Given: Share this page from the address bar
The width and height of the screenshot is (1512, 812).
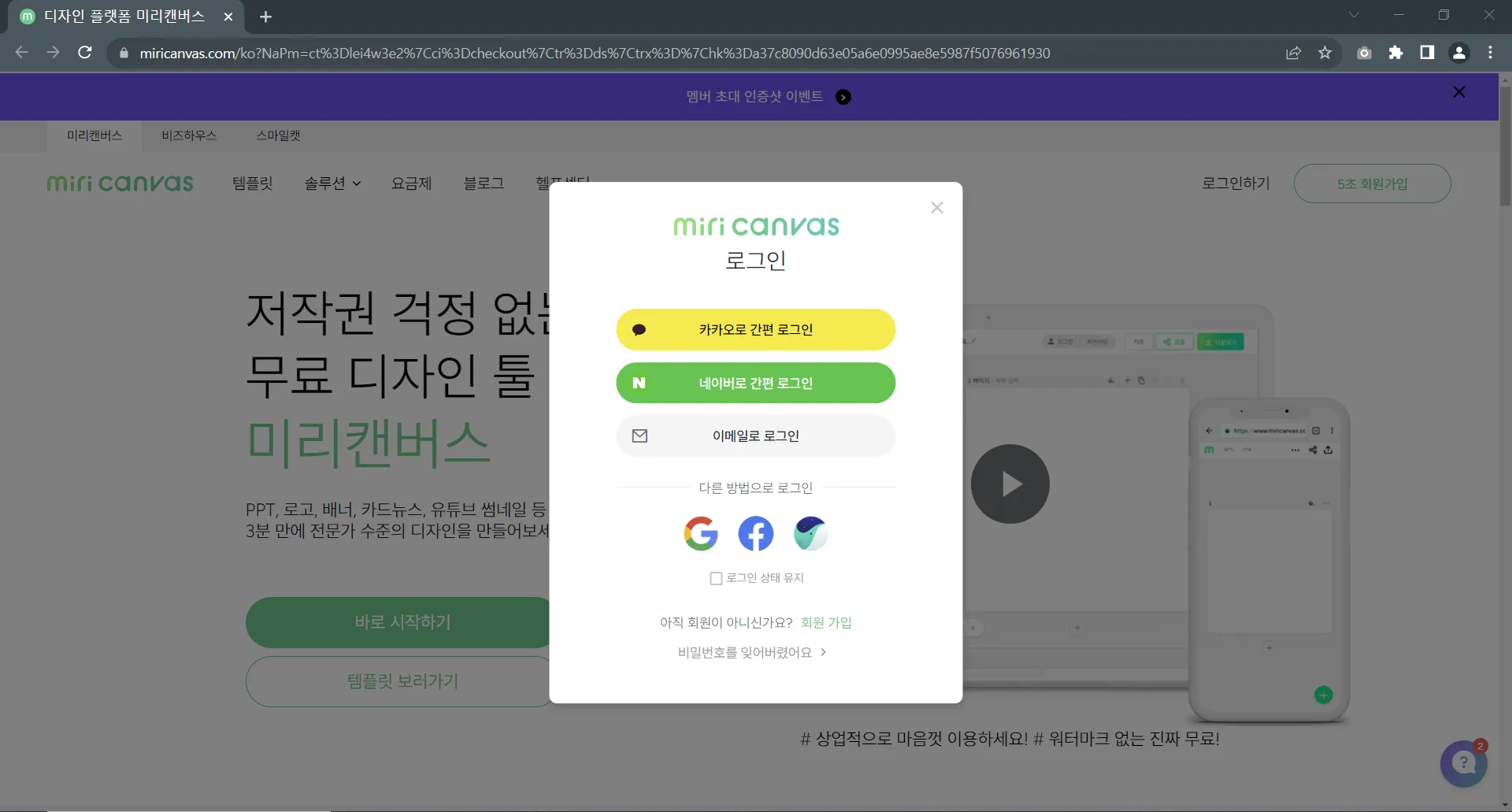Looking at the screenshot, I should [1293, 53].
